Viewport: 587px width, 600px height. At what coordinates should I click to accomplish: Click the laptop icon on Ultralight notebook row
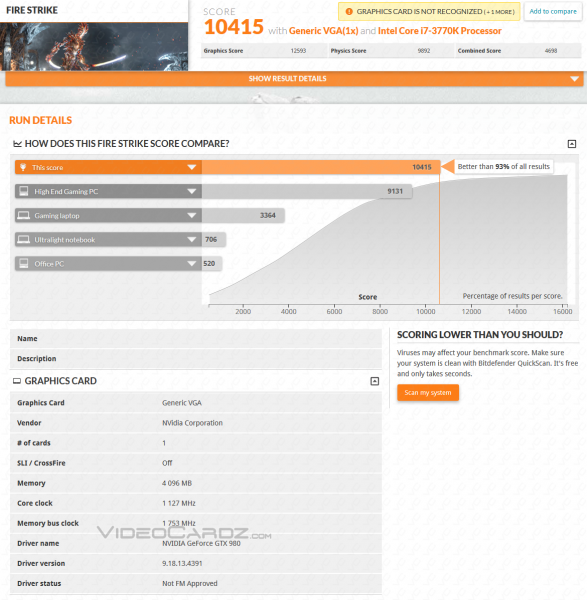(x=24, y=240)
